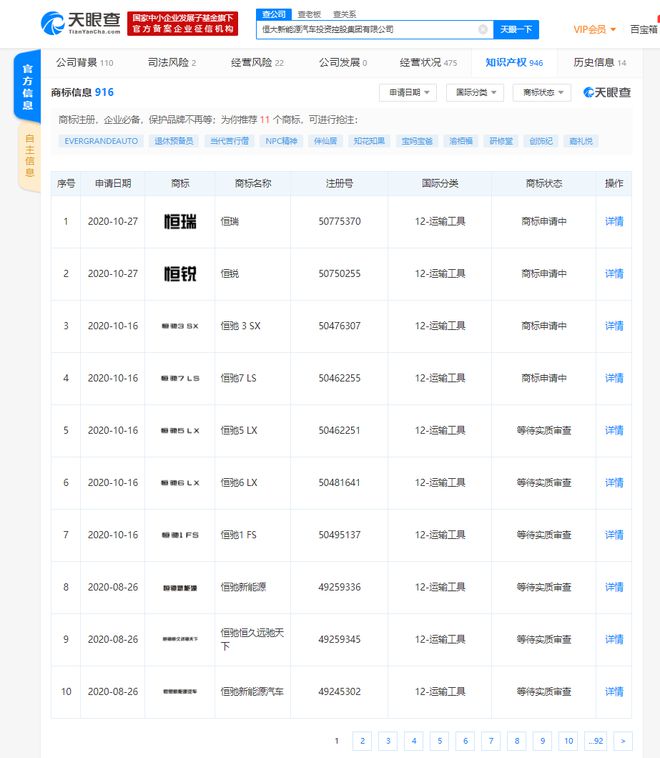Go to next page with arrow button
Viewport: 660px width, 758px height.
(623, 741)
